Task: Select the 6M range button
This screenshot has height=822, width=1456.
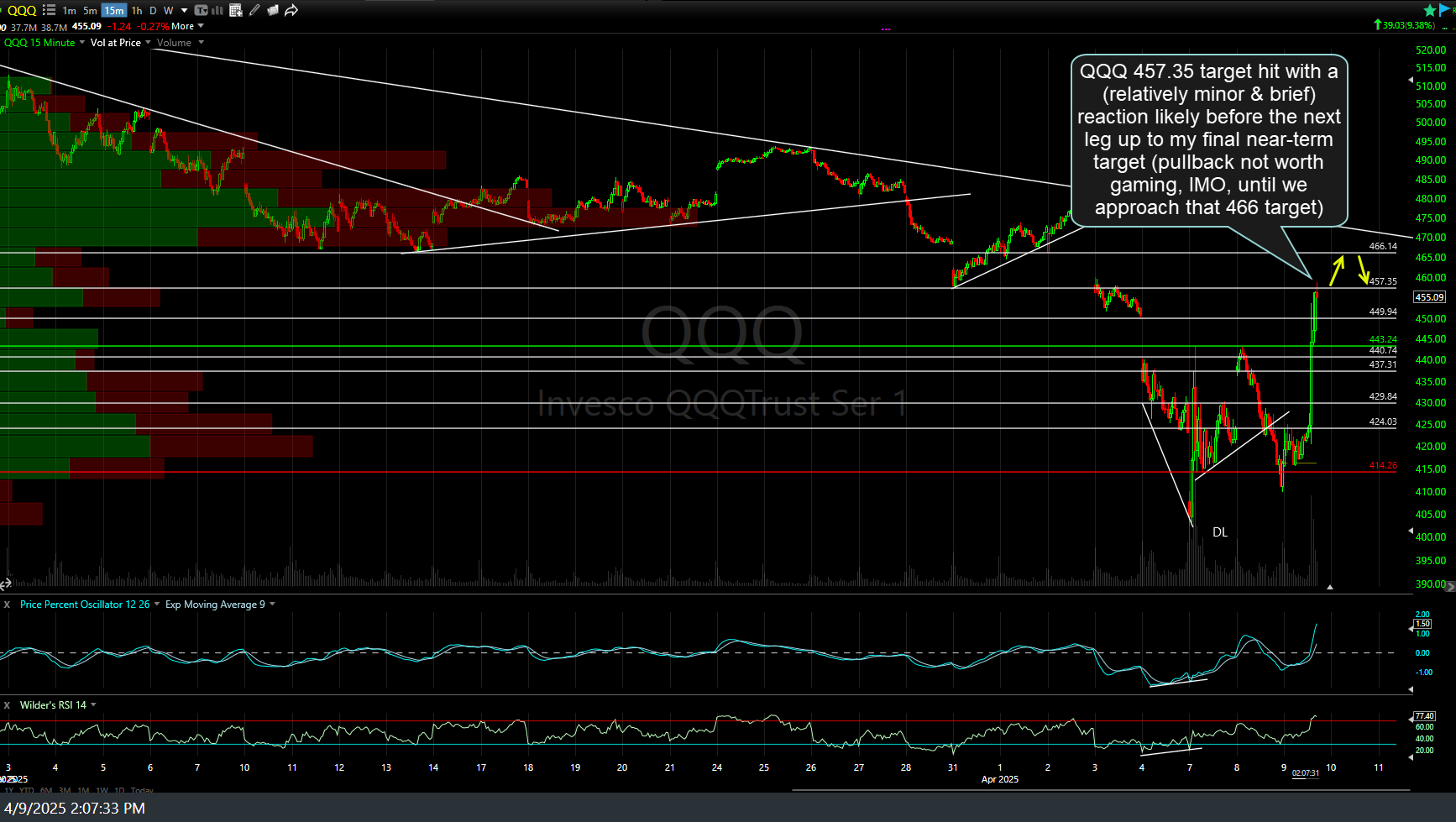Action: pyautogui.click(x=46, y=790)
